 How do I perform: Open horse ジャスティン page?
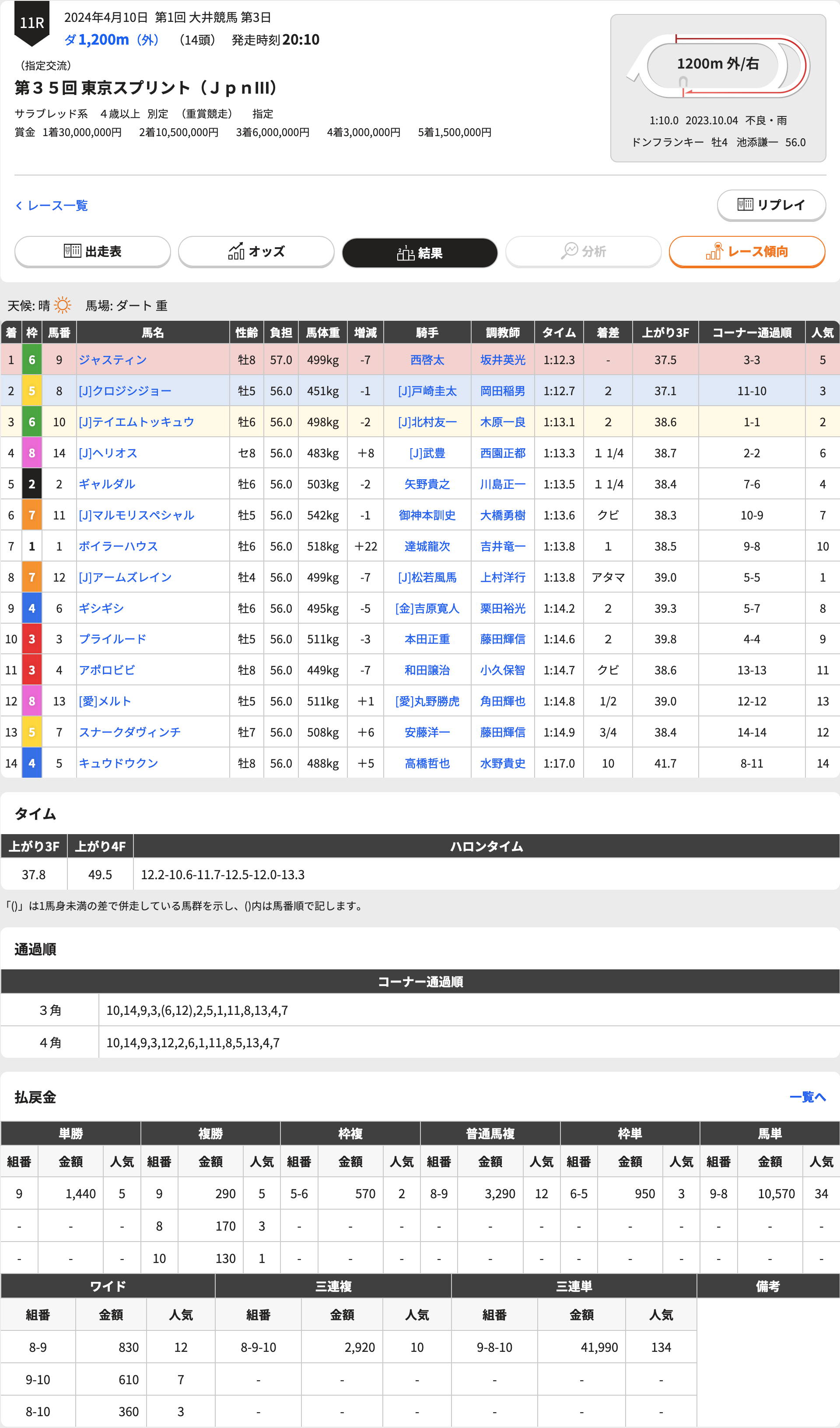point(113,360)
